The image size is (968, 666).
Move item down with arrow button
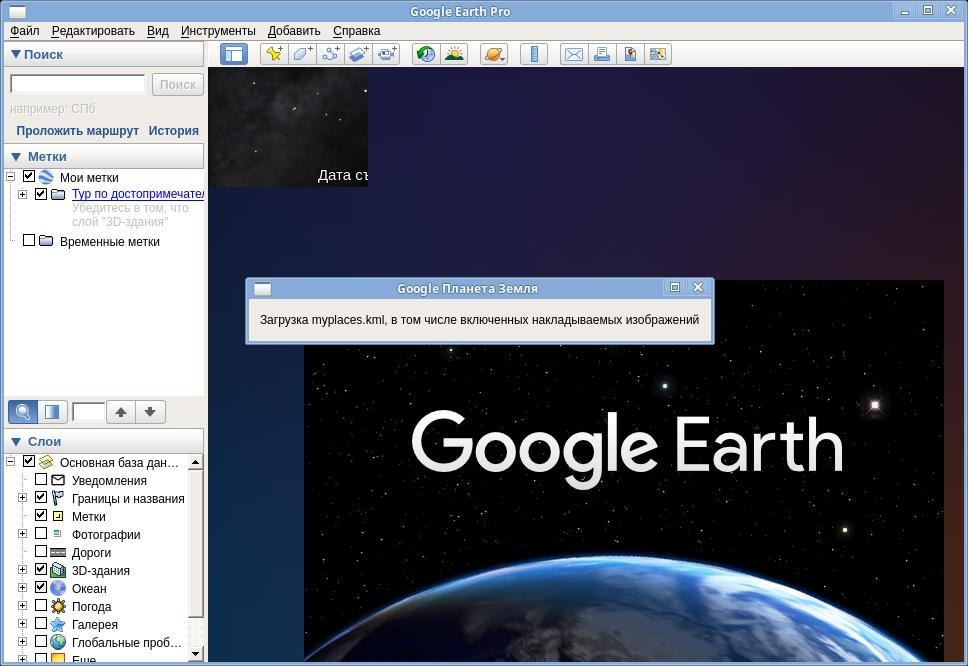150,412
